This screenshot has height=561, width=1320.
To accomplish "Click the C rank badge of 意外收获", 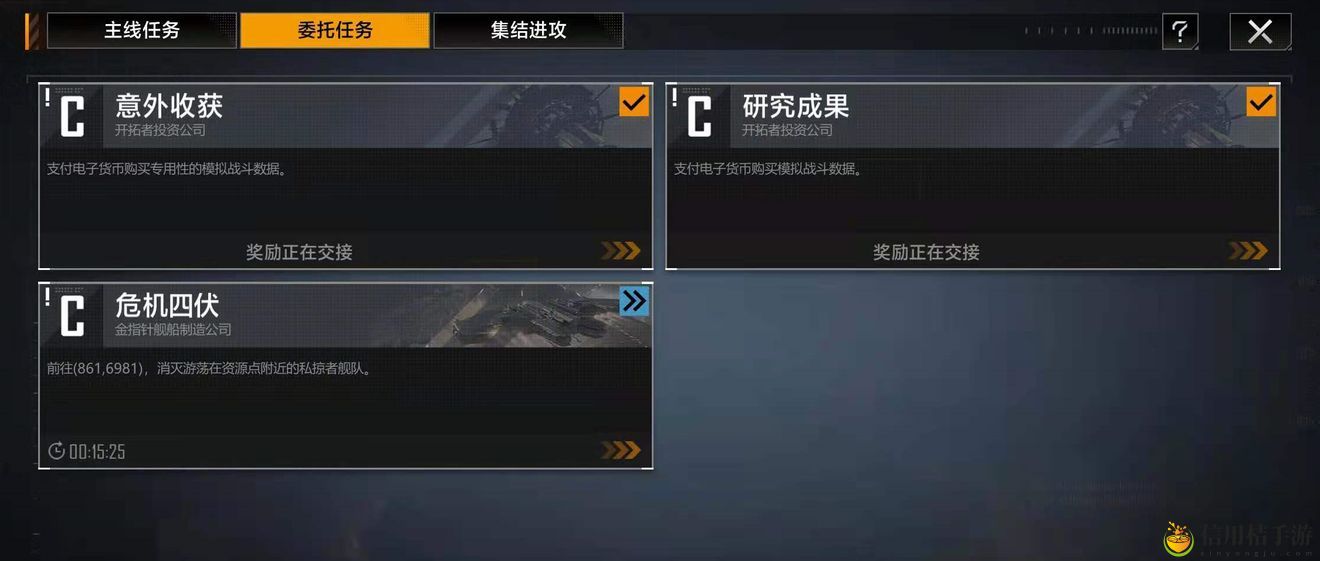I will pos(72,116).
